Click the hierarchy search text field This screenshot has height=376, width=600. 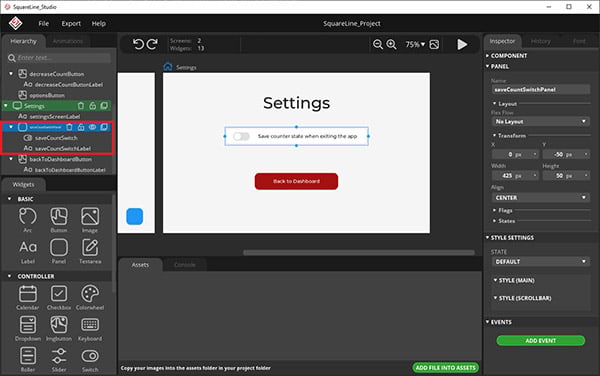[64, 58]
